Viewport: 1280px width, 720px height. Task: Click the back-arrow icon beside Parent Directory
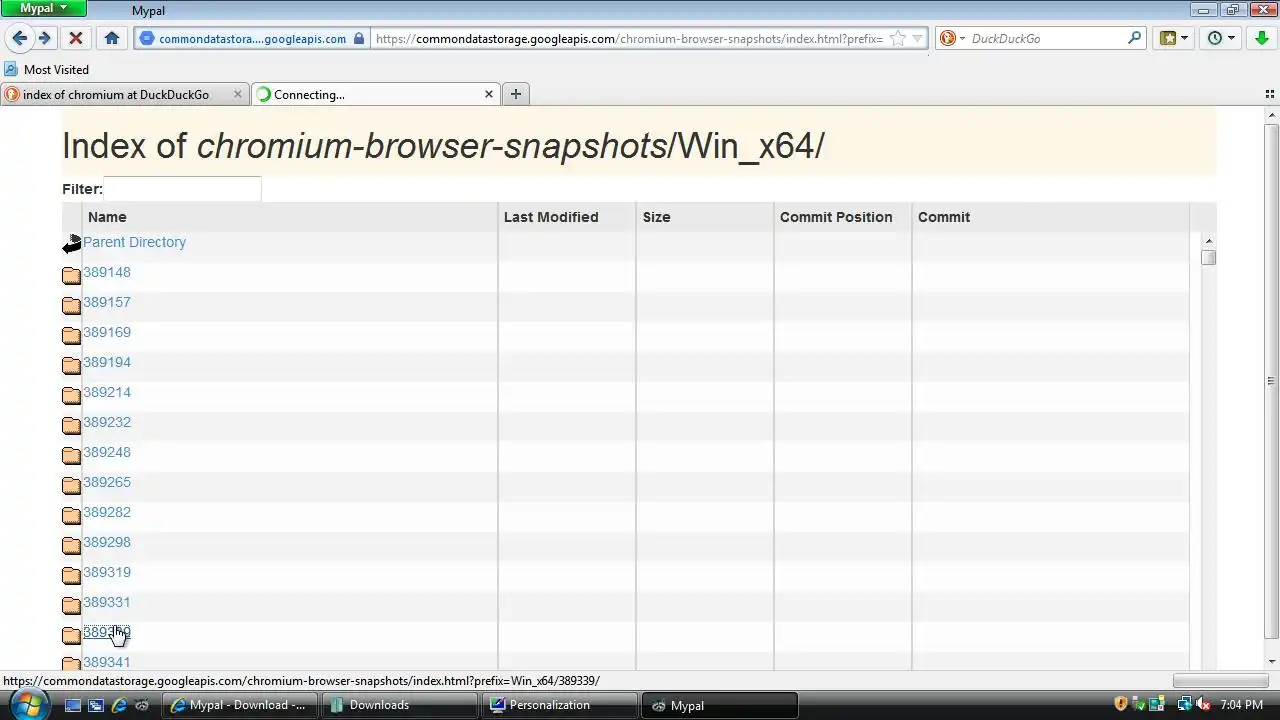point(72,244)
